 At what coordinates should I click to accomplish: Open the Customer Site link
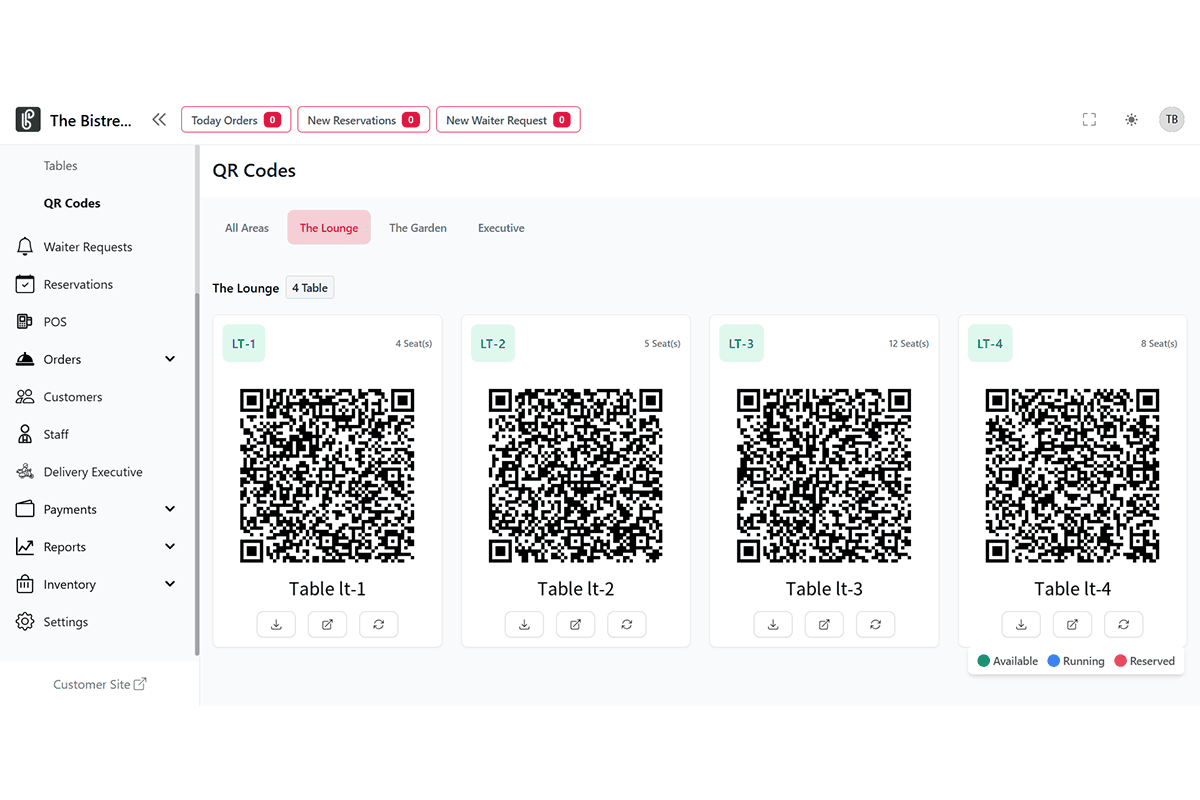99,684
